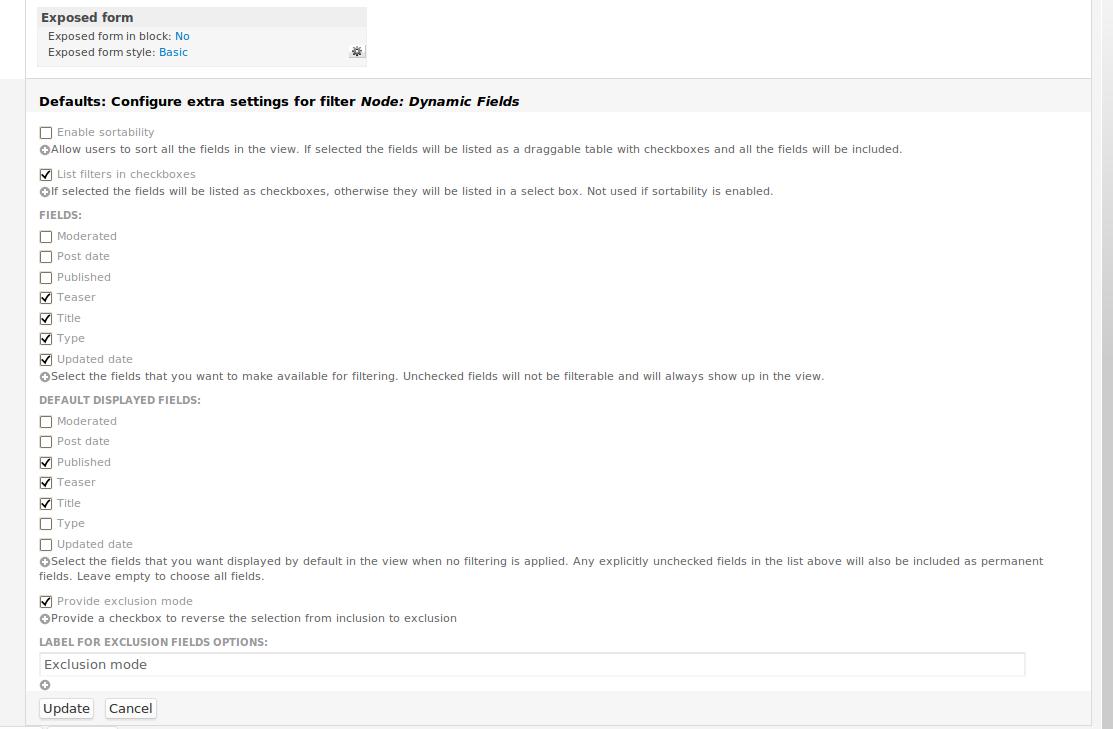Check Updated date under DEFAULT DISPLAYED FIELDS
The width and height of the screenshot is (1113, 729).
46,545
